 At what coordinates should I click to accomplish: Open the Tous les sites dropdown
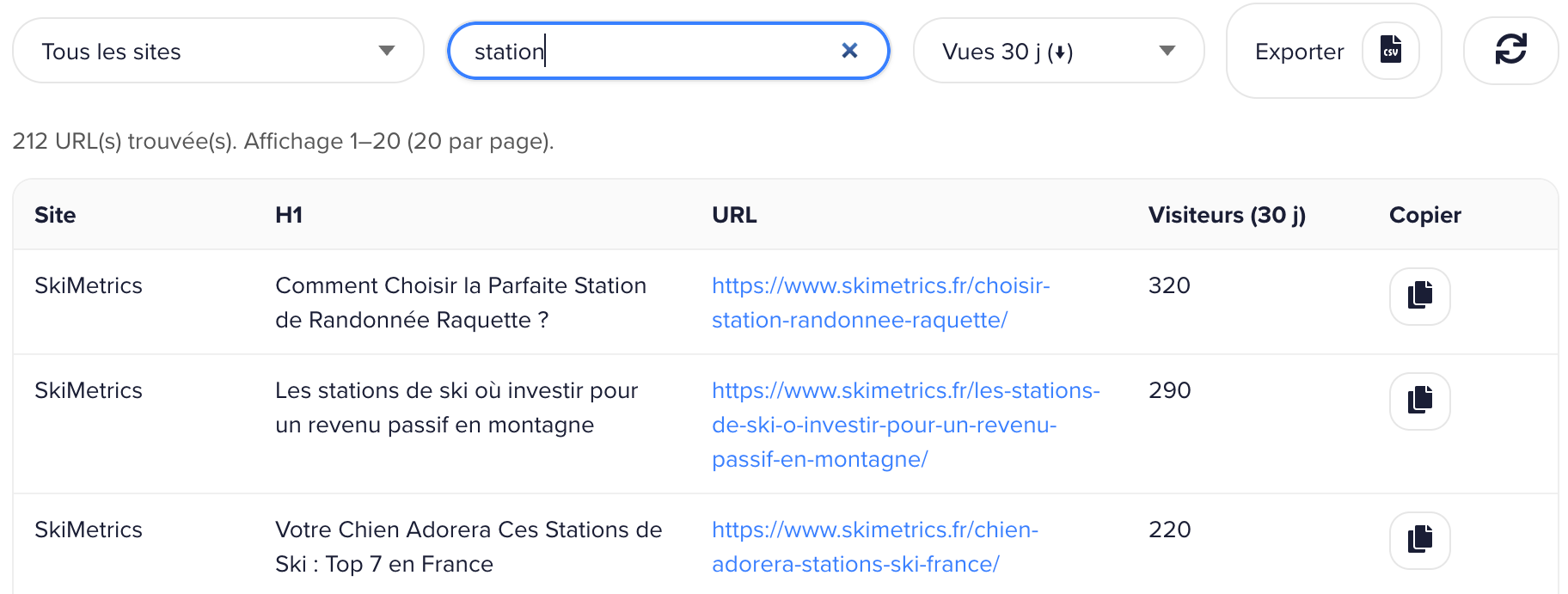click(218, 52)
